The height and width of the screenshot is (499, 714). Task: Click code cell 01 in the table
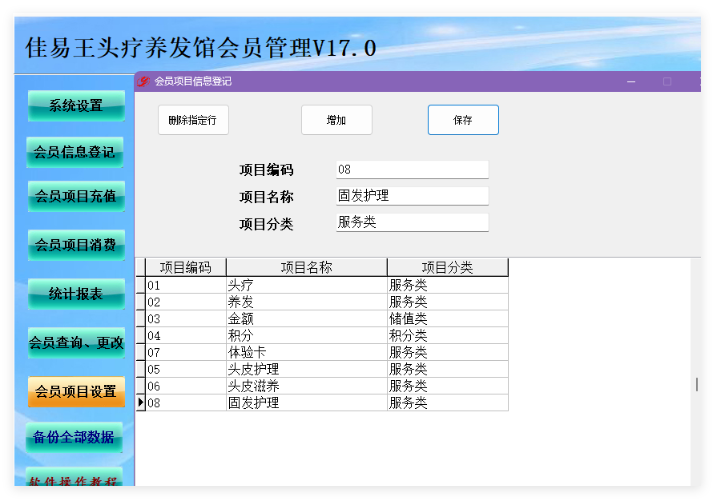coord(186,285)
